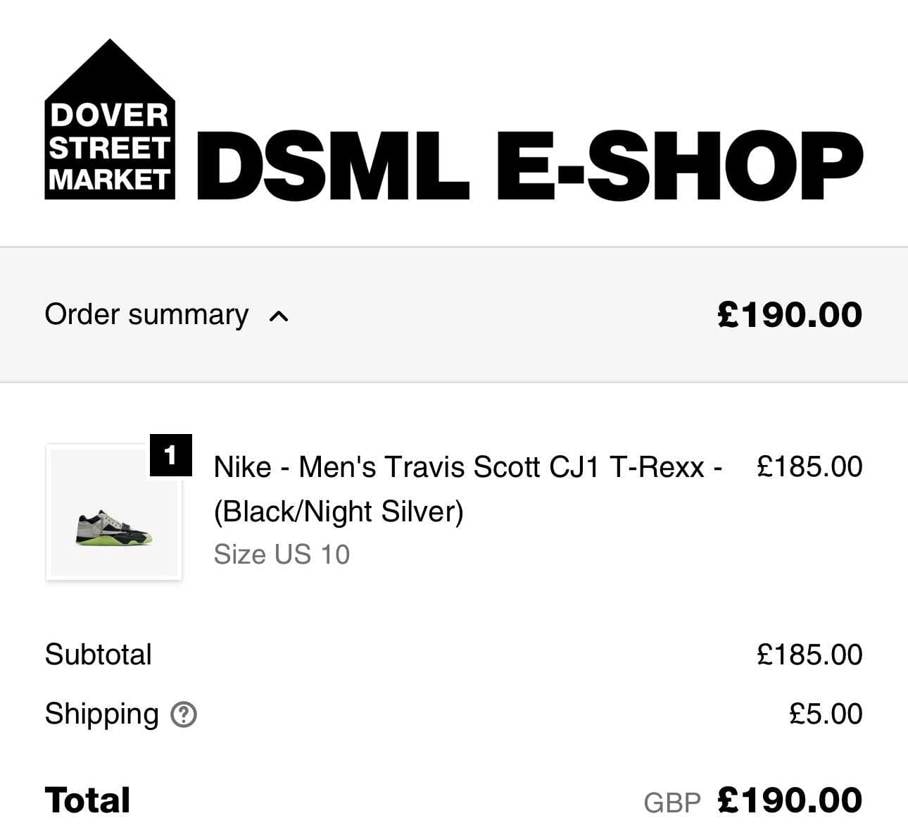Click the question mark next to Shipping
908x830 pixels.
pos(185,715)
